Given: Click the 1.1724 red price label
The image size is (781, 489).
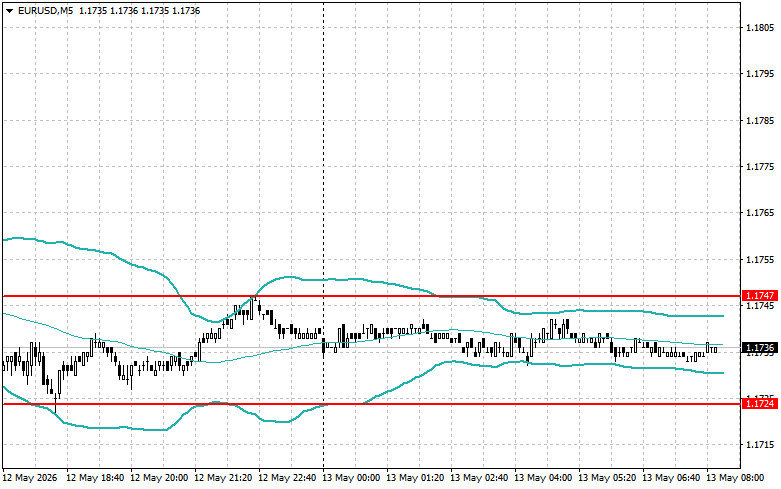Looking at the screenshot, I should pyautogui.click(x=760, y=403).
